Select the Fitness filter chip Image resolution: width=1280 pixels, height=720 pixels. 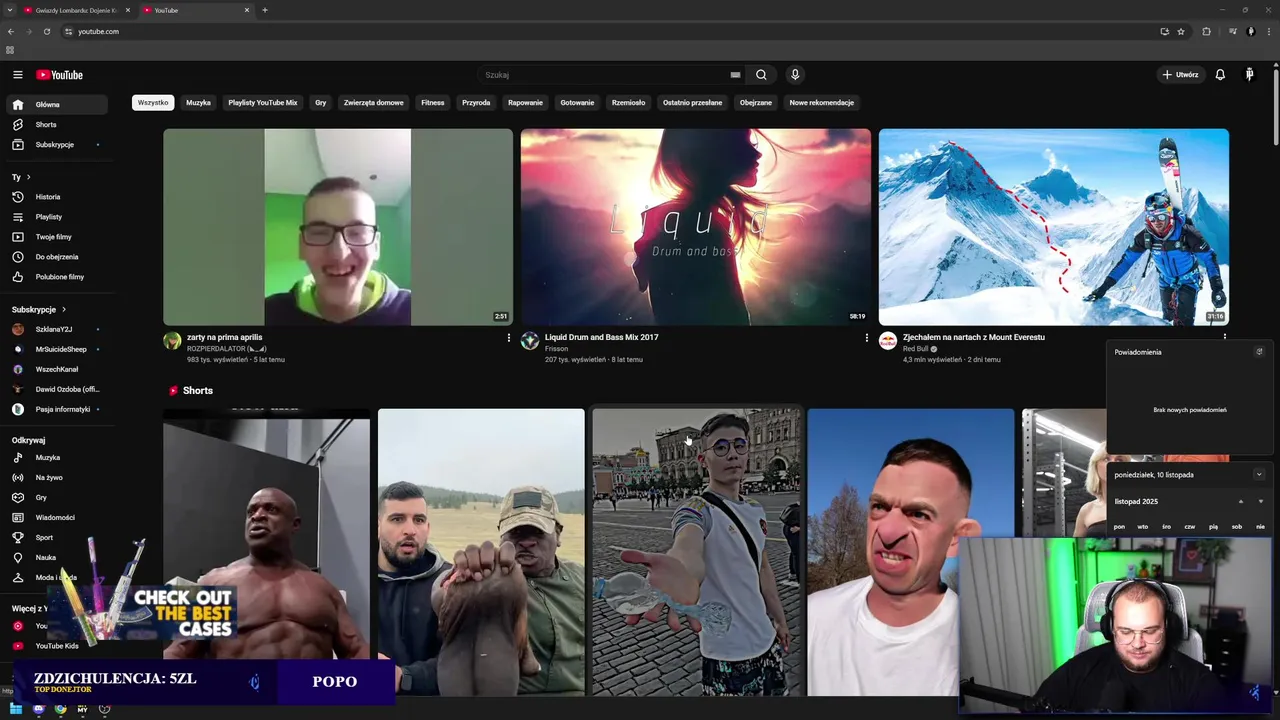click(x=433, y=102)
